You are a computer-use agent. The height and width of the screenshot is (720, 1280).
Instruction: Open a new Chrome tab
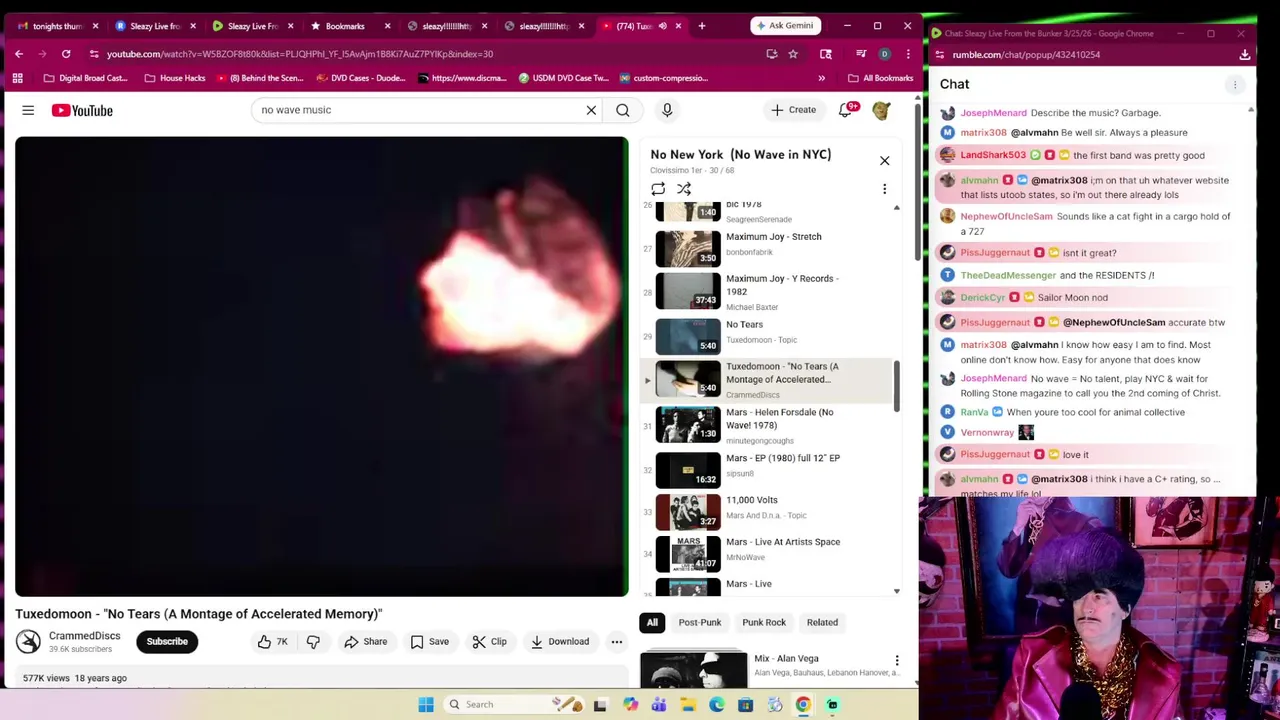(701, 25)
